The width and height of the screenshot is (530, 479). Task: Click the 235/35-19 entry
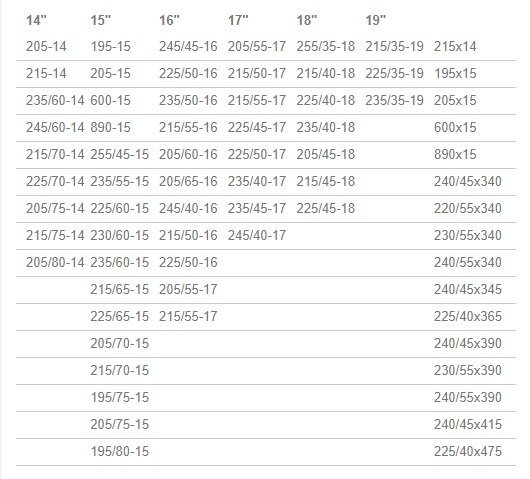point(394,100)
